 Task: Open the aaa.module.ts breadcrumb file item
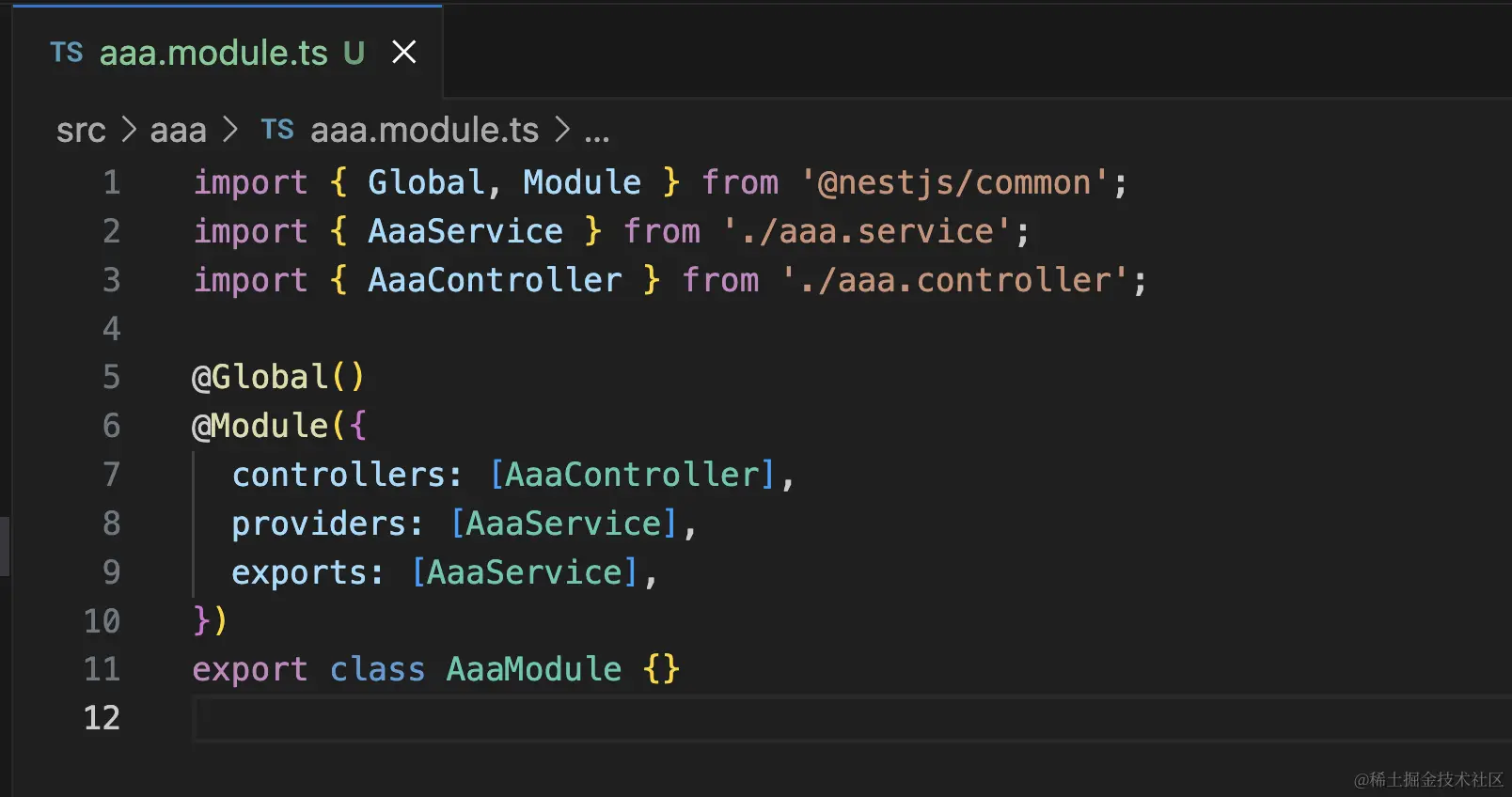(x=424, y=131)
